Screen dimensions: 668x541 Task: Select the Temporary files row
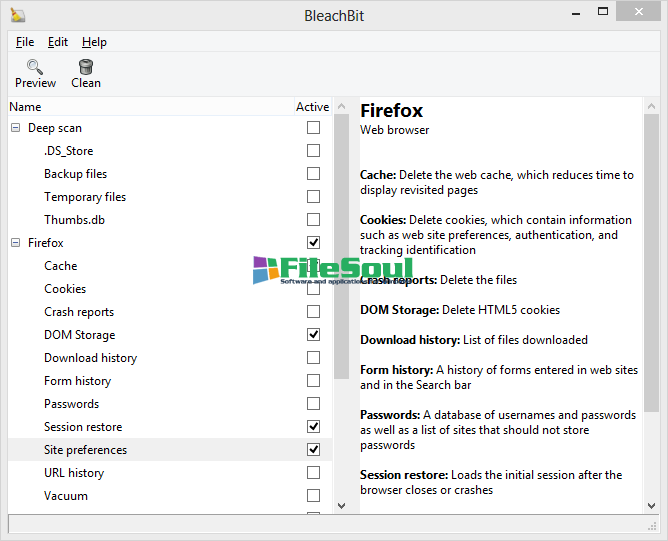pyautogui.click(x=170, y=196)
